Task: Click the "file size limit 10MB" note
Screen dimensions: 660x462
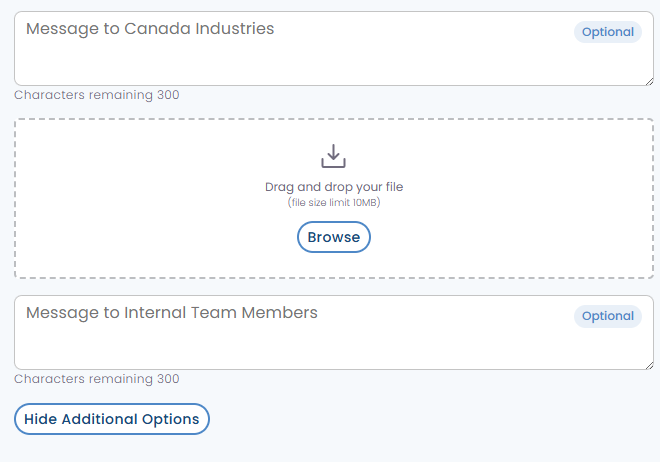Action: pos(334,203)
